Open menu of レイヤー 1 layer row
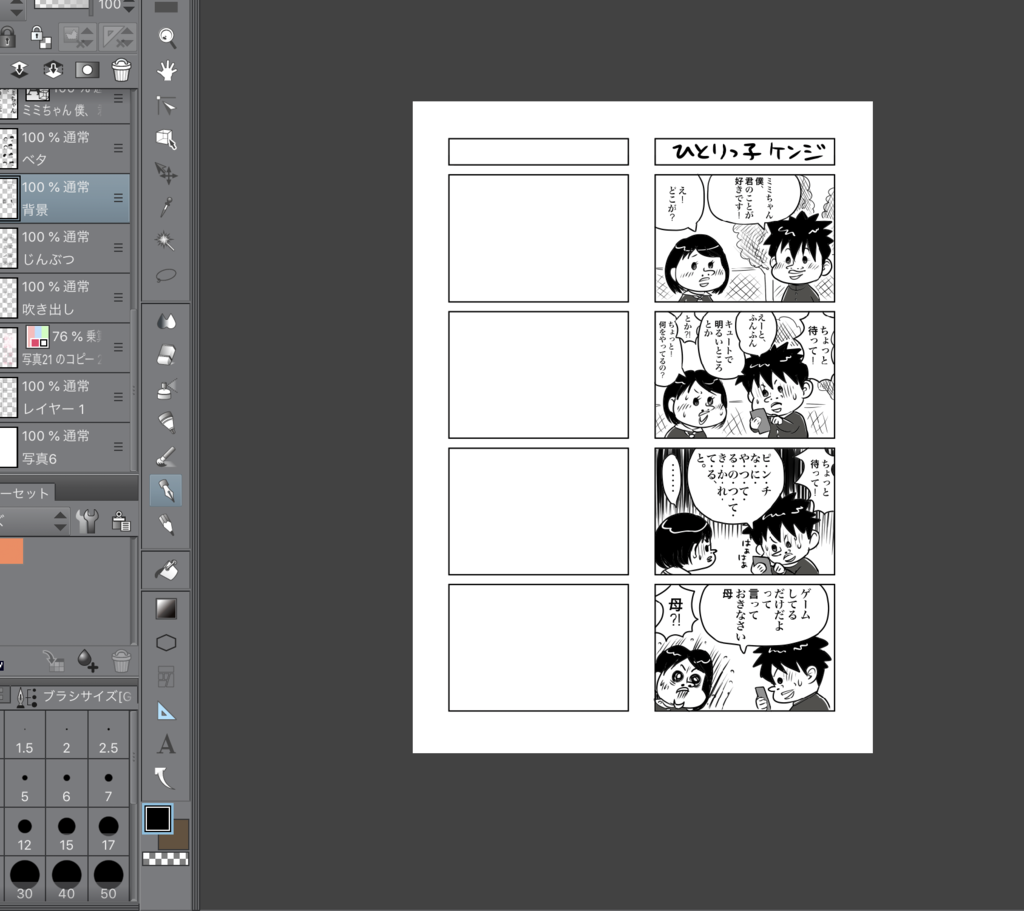This screenshot has height=911, width=1024. point(118,396)
